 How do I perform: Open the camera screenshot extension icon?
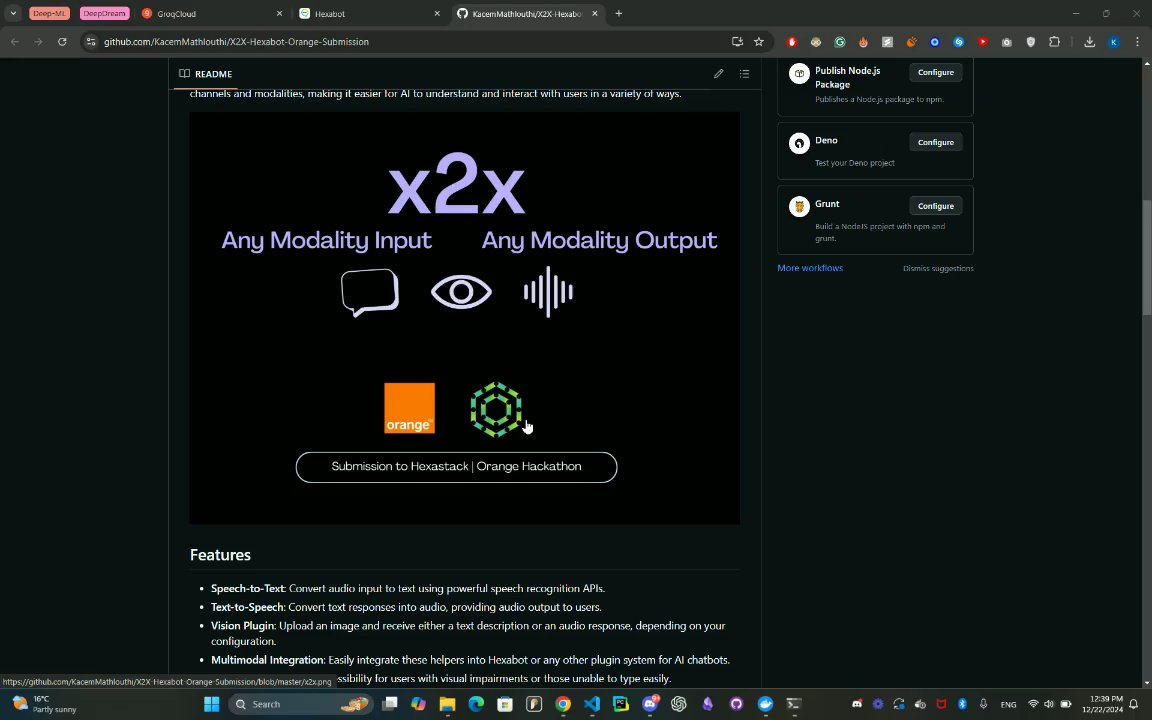(1007, 42)
